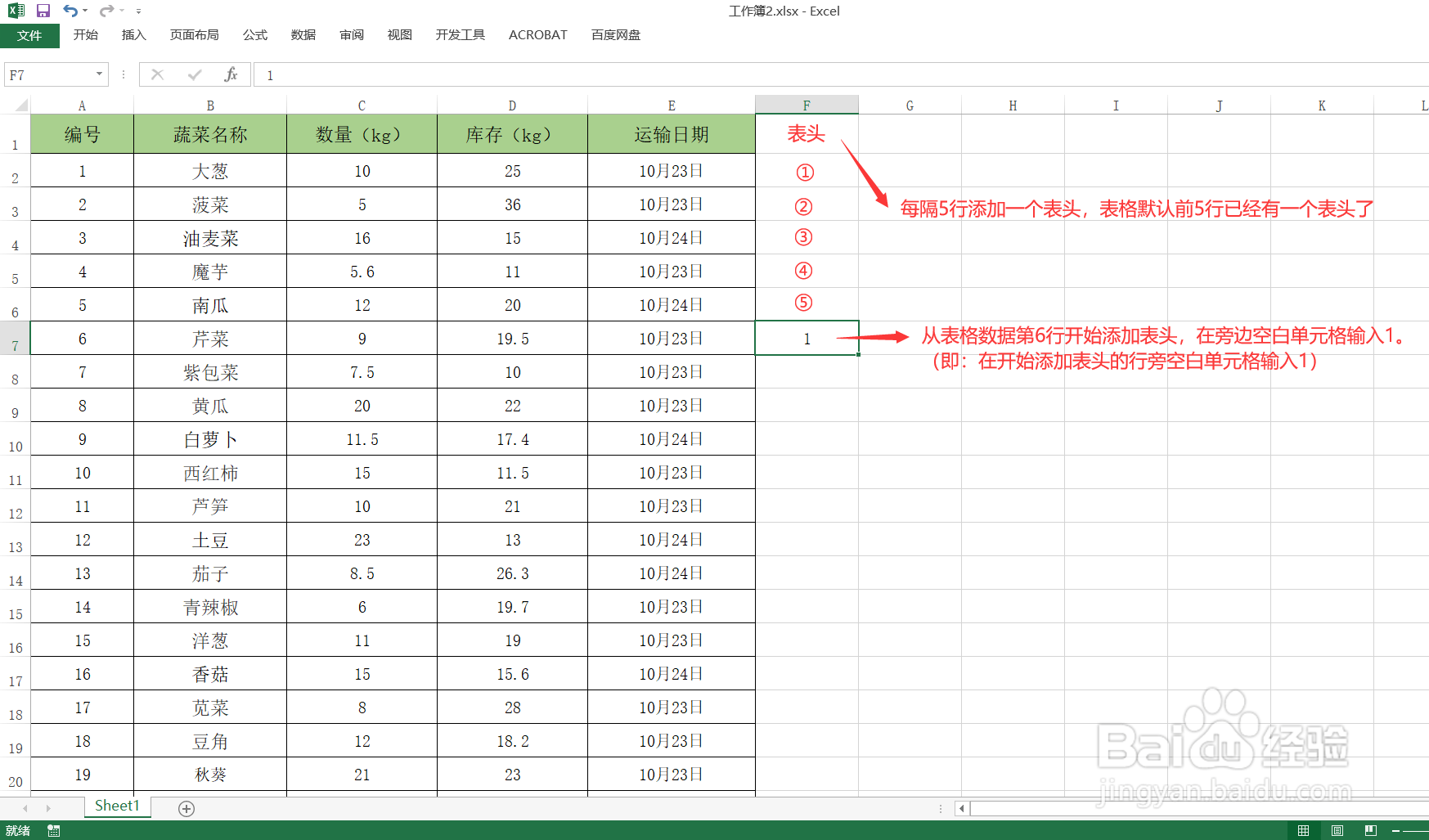The height and width of the screenshot is (840, 1429).
Task: Select column H header
Action: coord(1013,105)
